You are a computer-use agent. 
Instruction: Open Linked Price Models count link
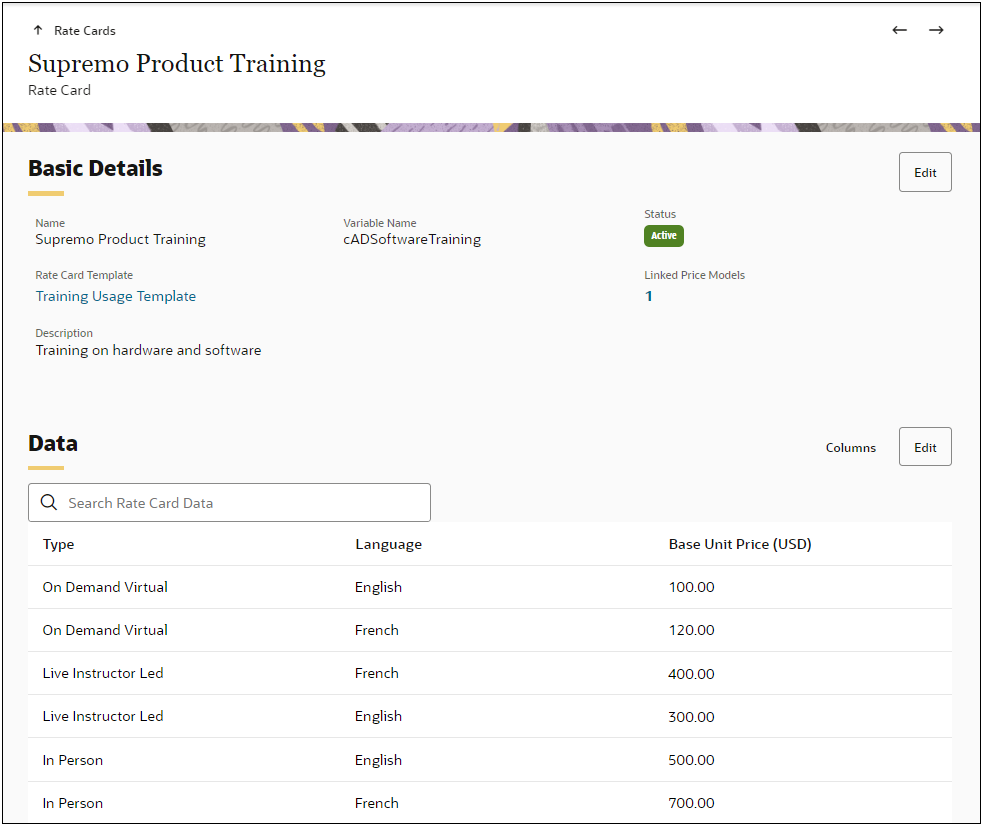pos(649,296)
